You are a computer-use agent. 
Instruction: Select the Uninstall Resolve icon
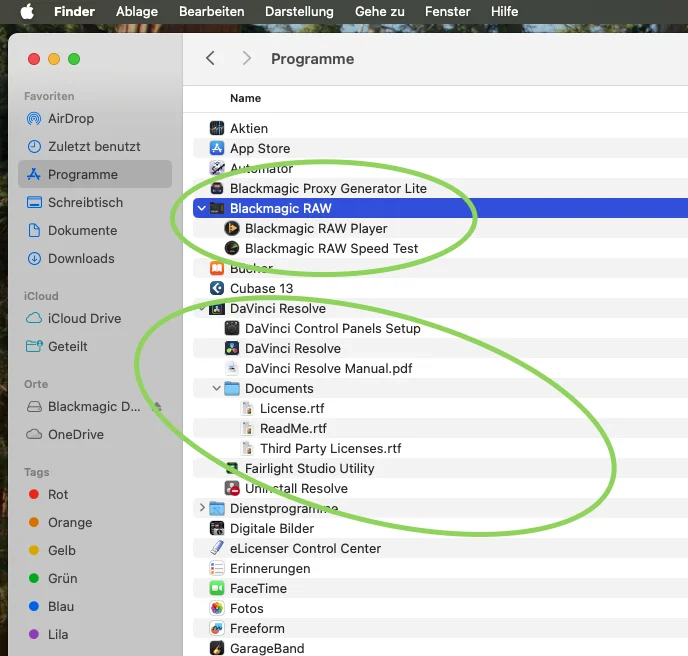(x=232, y=488)
